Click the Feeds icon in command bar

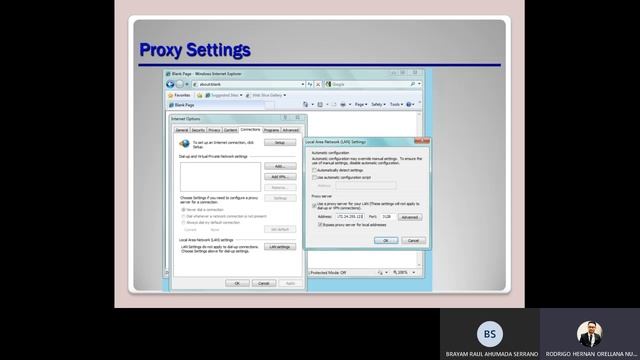tap(320, 104)
